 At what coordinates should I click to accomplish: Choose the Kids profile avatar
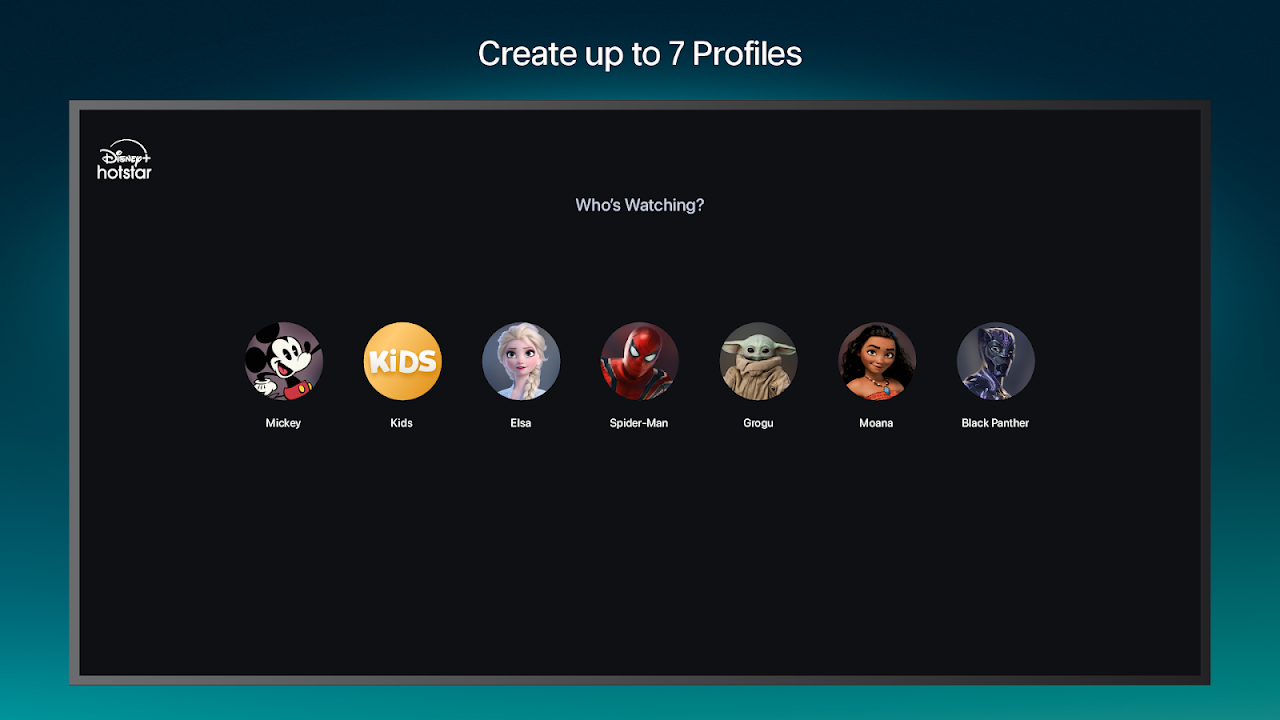[402, 361]
